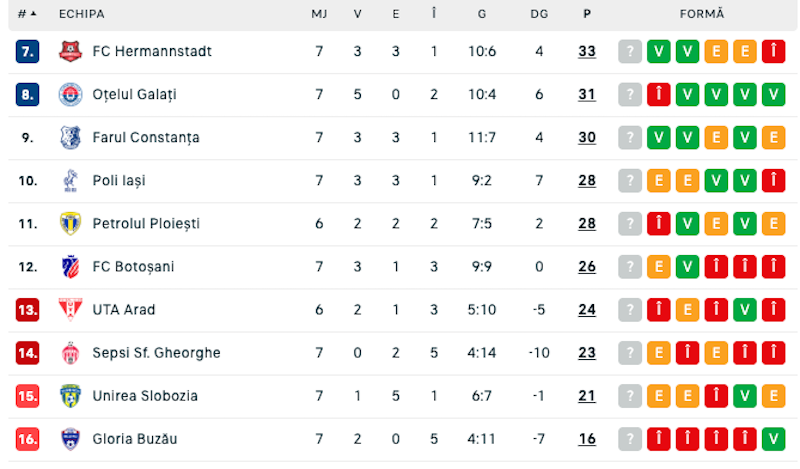The width and height of the screenshot is (800, 469).
Task: Sort by the DG goal difference header
Action: (x=539, y=14)
